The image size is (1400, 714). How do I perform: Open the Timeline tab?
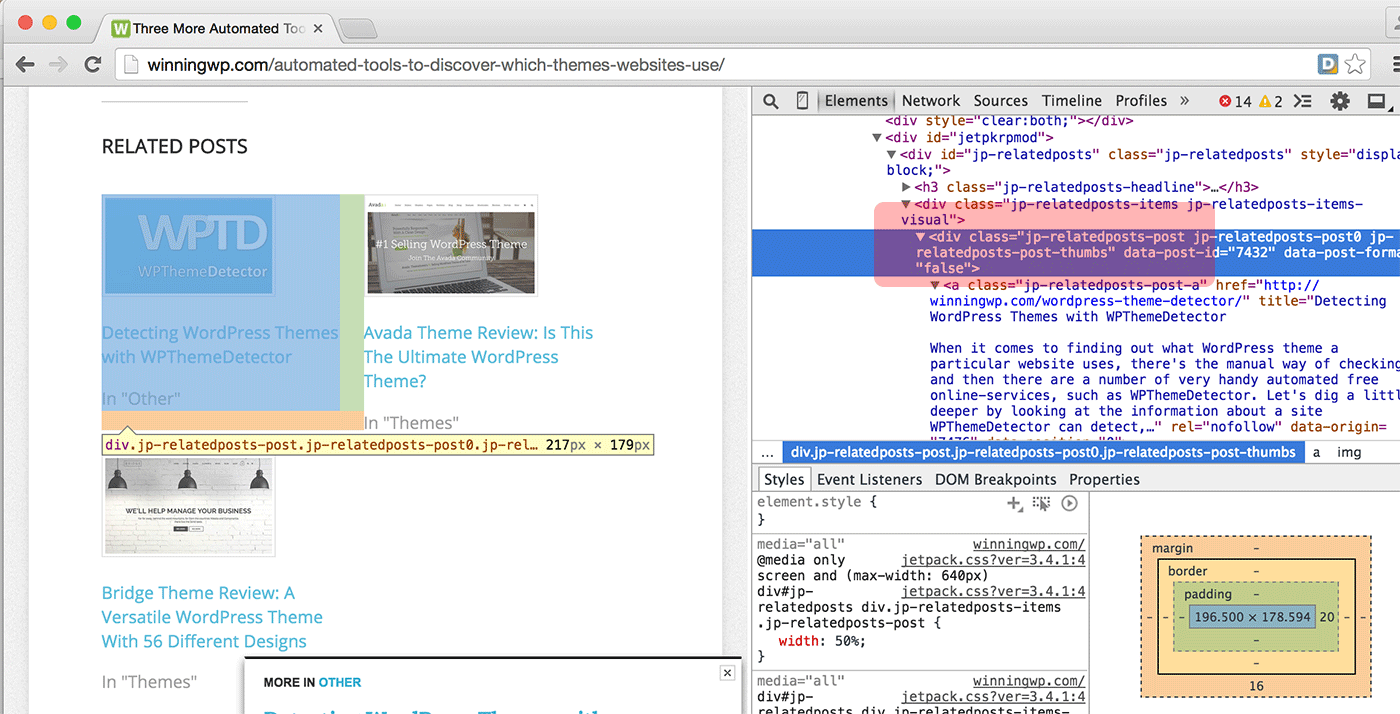click(1071, 101)
